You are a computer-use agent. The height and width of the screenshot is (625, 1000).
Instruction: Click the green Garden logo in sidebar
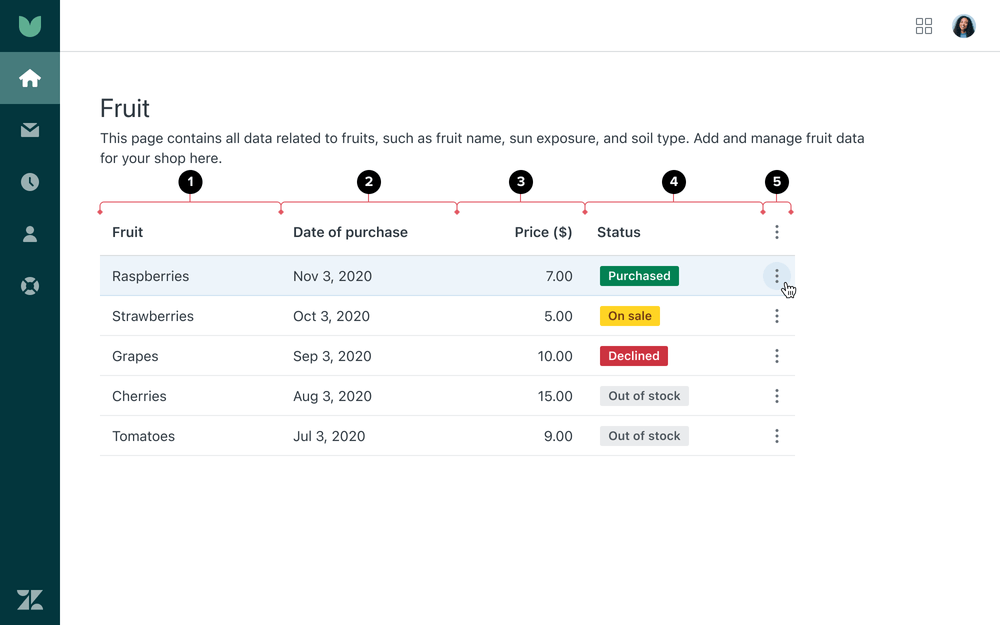(30, 26)
